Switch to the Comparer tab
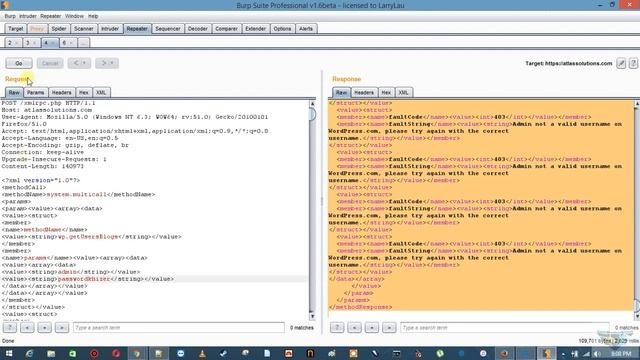The height and width of the screenshot is (360, 640). [226, 29]
